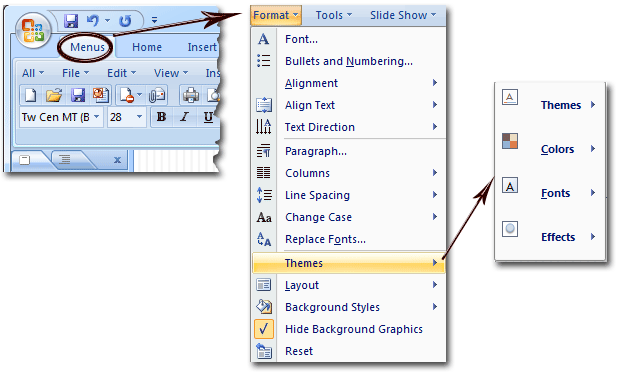The height and width of the screenshot is (374, 617).
Task: Click the Font letter A icon
Action: tap(263, 39)
